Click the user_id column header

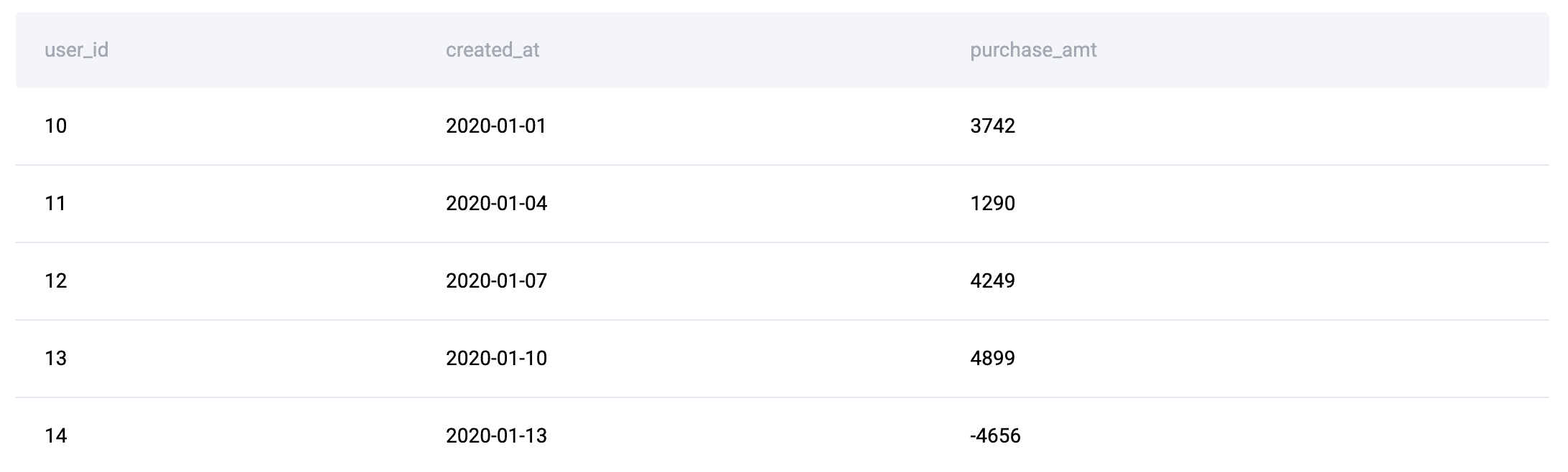pyautogui.click(x=76, y=50)
